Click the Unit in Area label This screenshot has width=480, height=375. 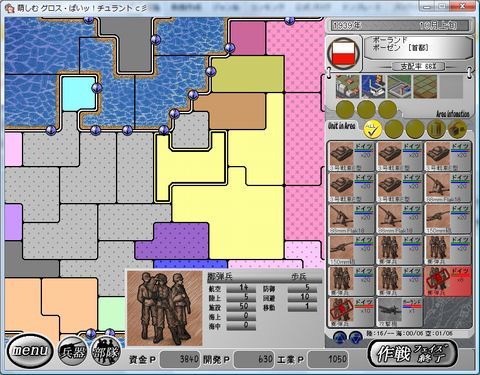click(x=341, y=126)
